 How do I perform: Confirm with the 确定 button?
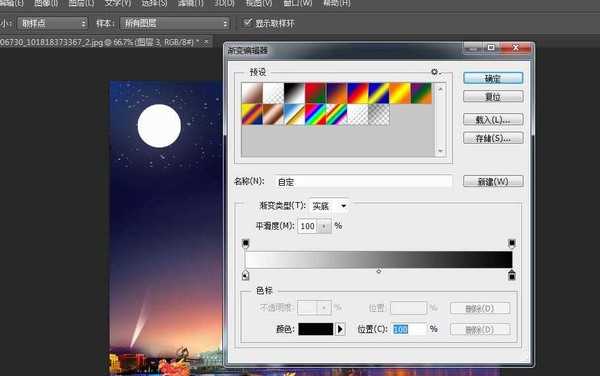493,78
